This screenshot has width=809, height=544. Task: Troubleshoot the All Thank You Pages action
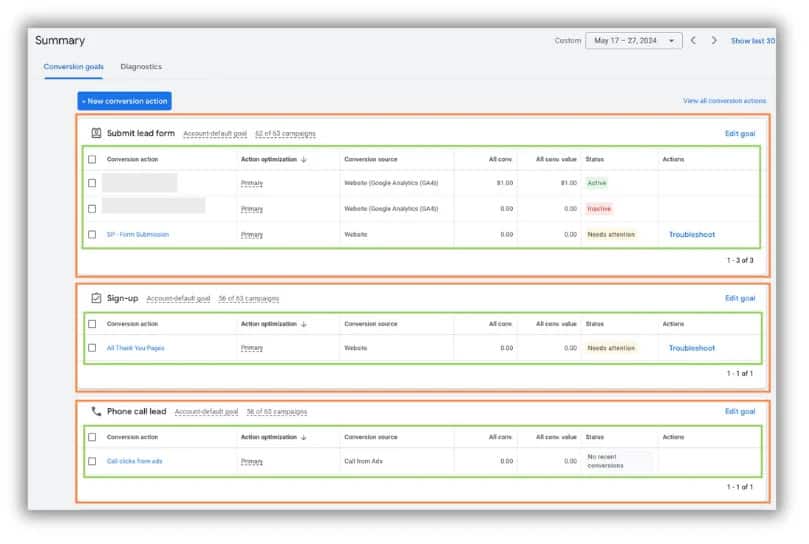pos(692,348)
